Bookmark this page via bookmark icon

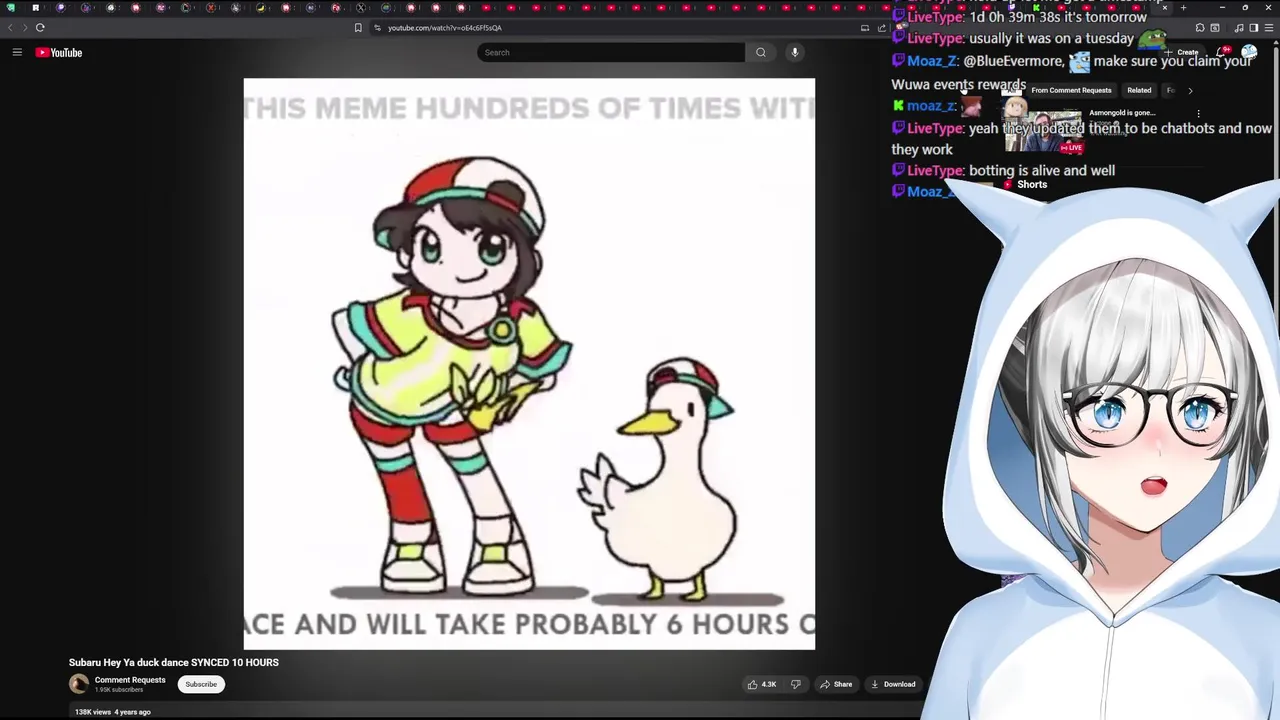click(x=358, y=28)
